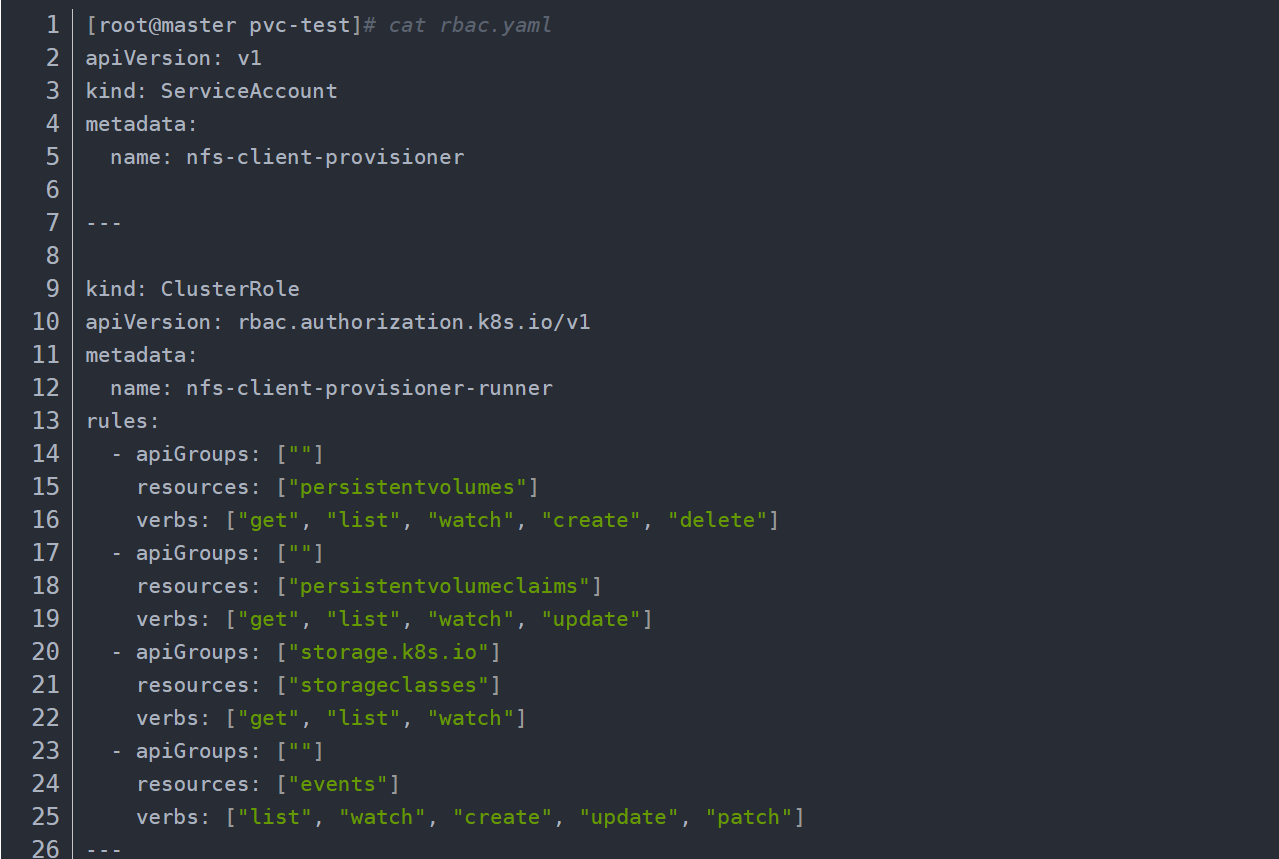
Task: Click the "rules:" key
Action: click(x=123, y=421)
